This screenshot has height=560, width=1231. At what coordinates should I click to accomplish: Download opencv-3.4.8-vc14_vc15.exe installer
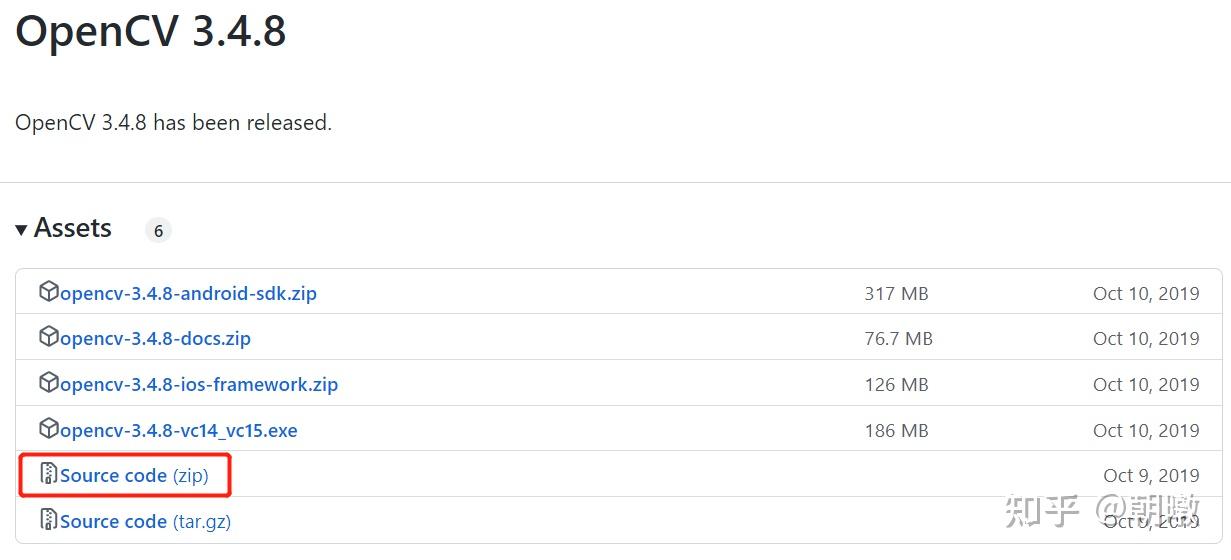(179, 431)
